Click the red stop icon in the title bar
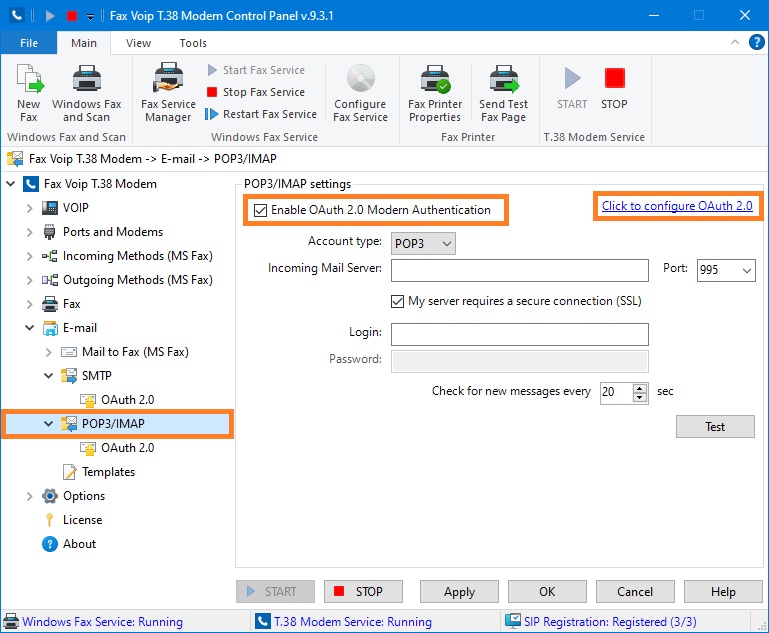Image resolution: width=769 pixels, height=633 pixels. click(72, 16)
